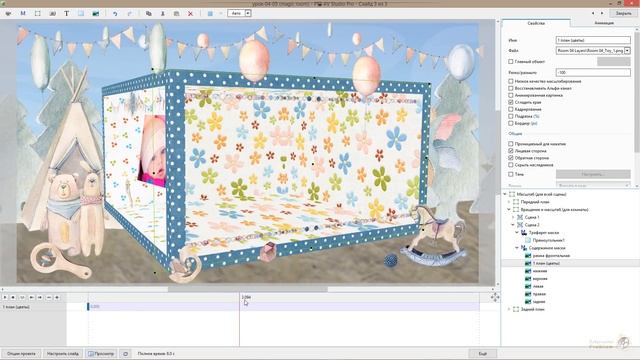Click the Содержимое маски icon in tree
Screen dimensions: 640x360
point(524,248)
